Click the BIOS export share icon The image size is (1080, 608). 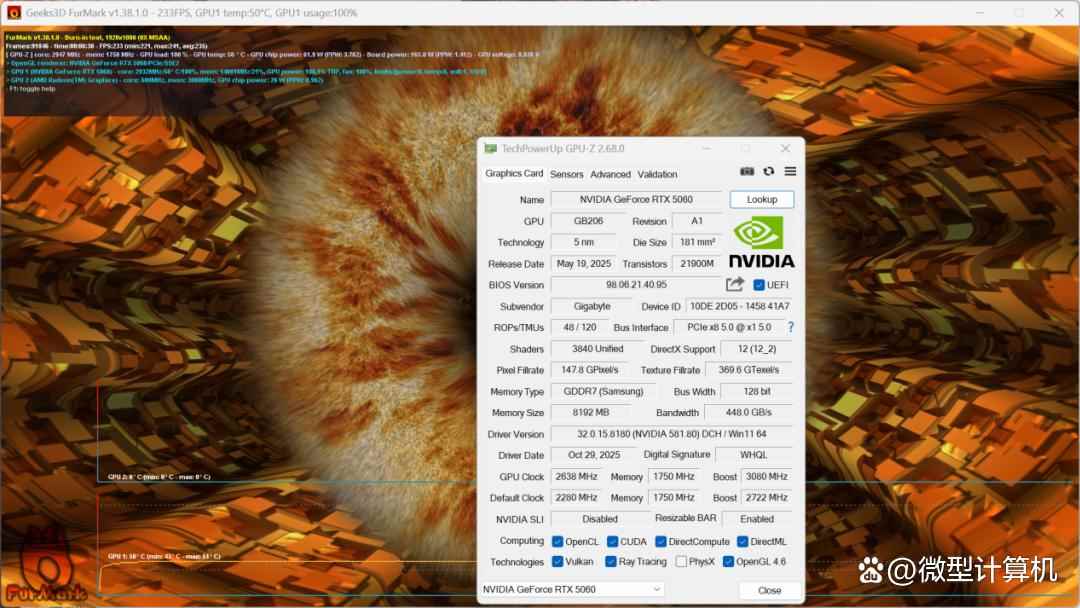coord(735,284)
